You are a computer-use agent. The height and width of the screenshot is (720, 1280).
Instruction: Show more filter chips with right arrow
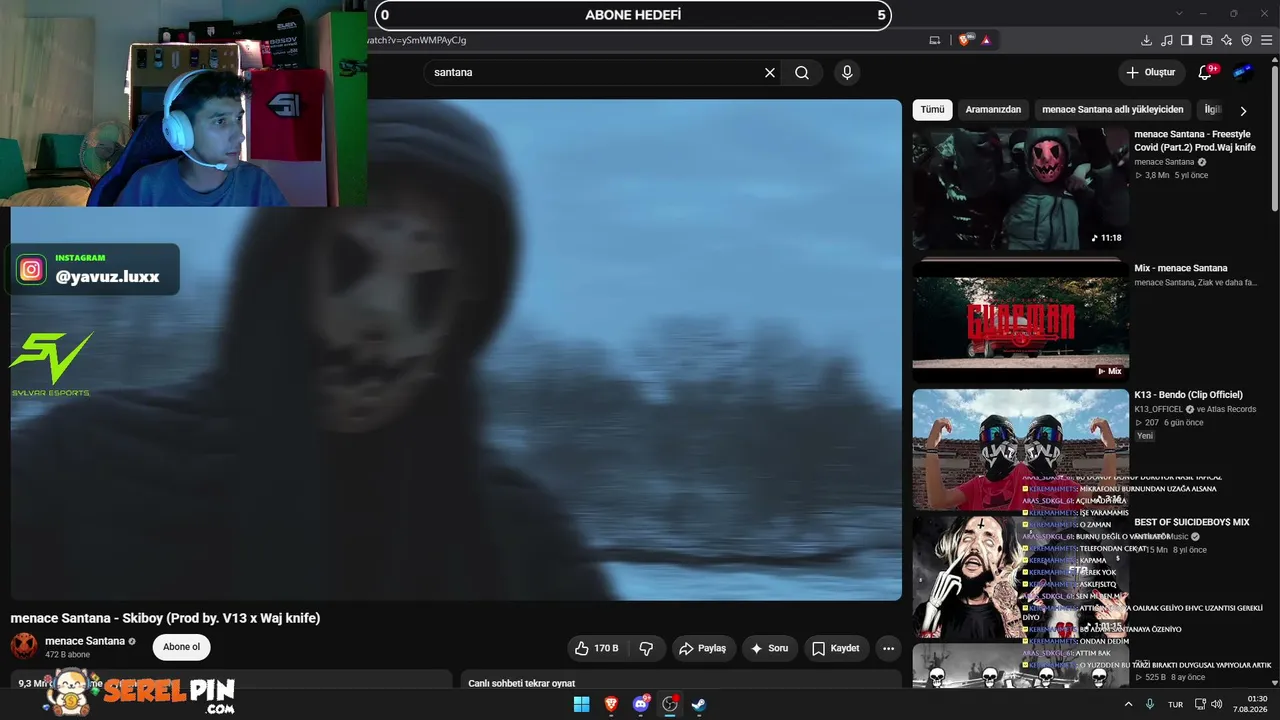coord(1243,111)
